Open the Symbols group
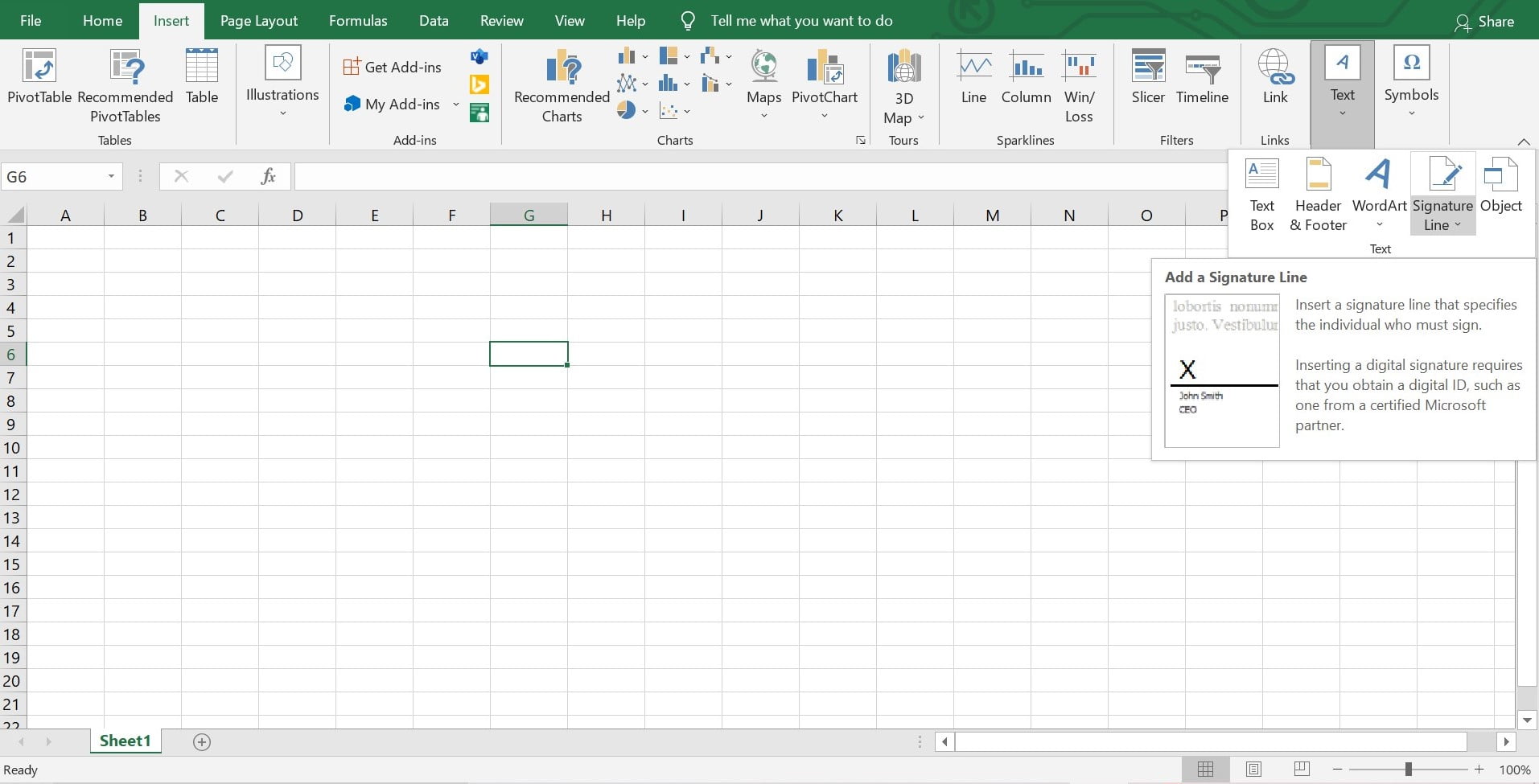Screen dimensions: 1539x784 (1411, 81)
